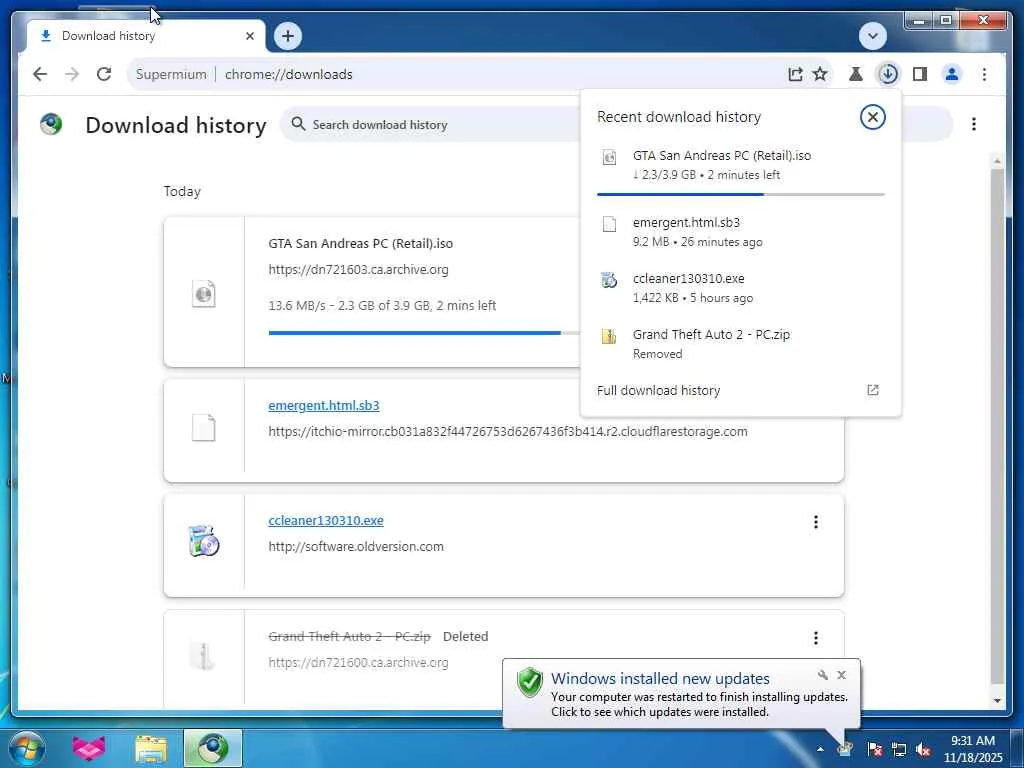Open emergent.html.sb3 file link

click(323, 405)
